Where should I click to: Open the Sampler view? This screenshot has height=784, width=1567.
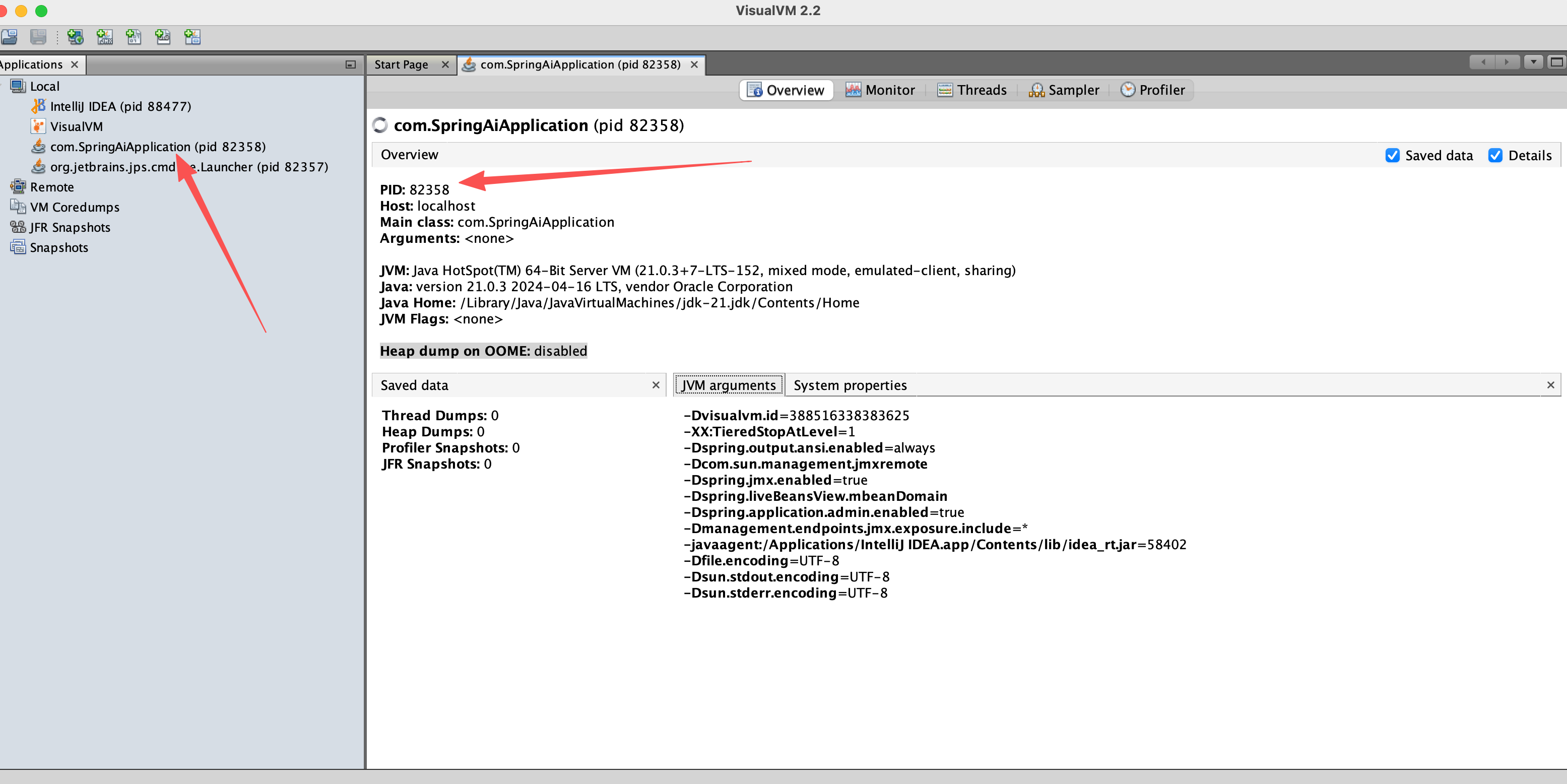pyautogui.click(x=1063, y=90)
